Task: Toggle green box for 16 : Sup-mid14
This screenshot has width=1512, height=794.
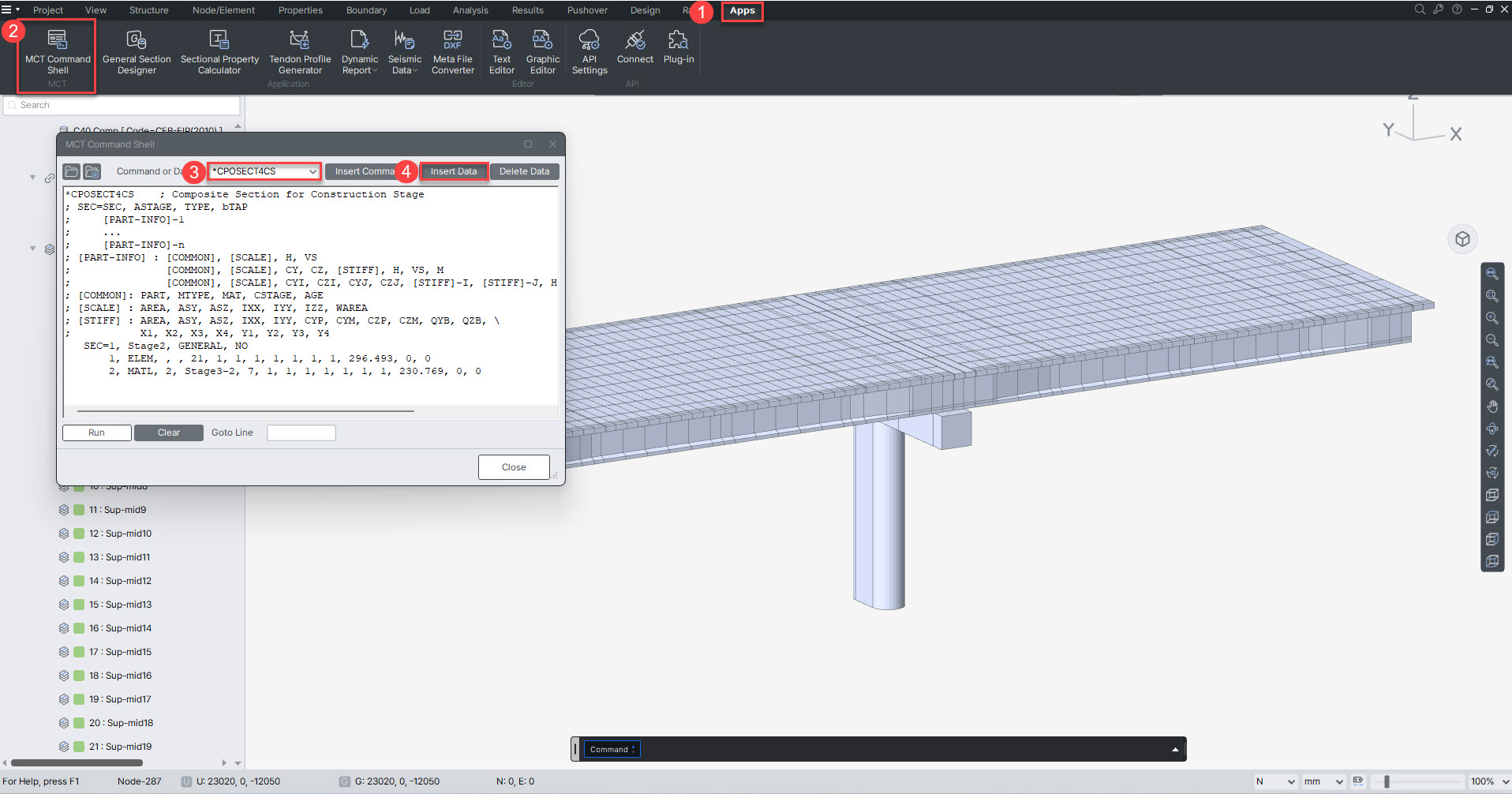Action: [79, 628]
